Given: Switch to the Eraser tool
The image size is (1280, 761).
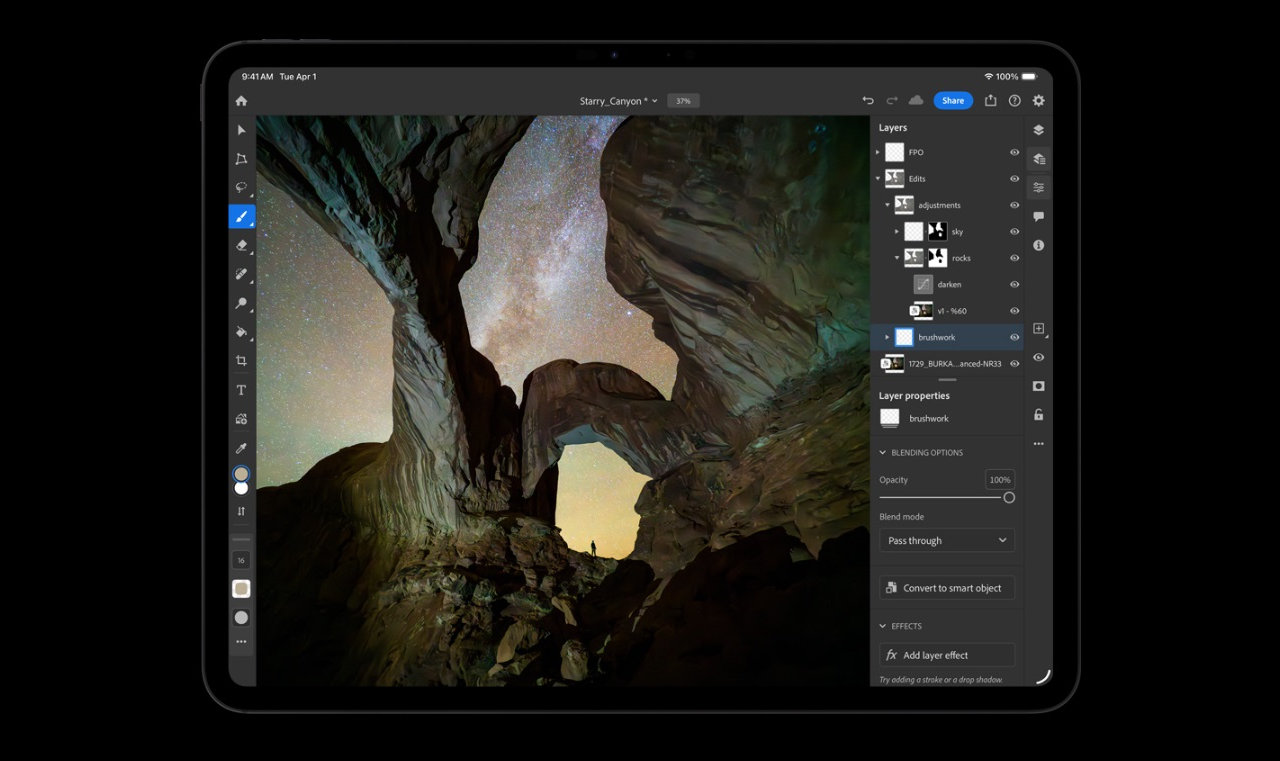Looking at the screenshot, I should (240, 245).
